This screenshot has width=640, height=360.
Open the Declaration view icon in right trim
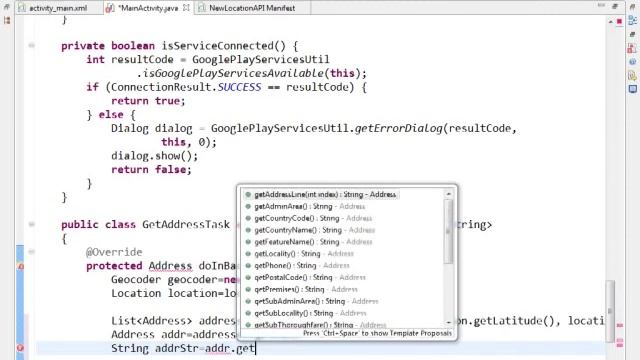(633, 76)
